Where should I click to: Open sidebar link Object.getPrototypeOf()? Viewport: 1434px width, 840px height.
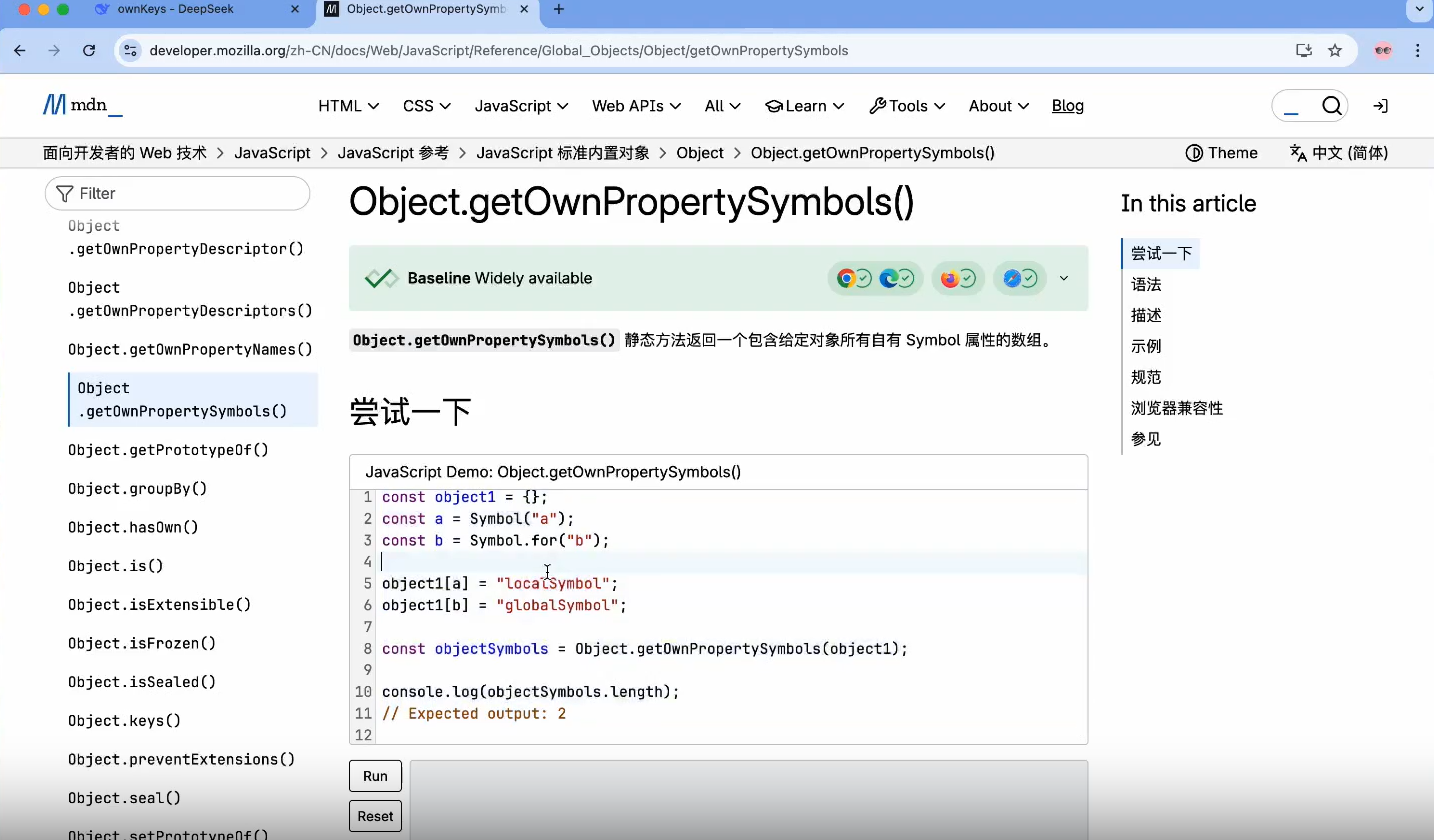[x=169, y=450]
